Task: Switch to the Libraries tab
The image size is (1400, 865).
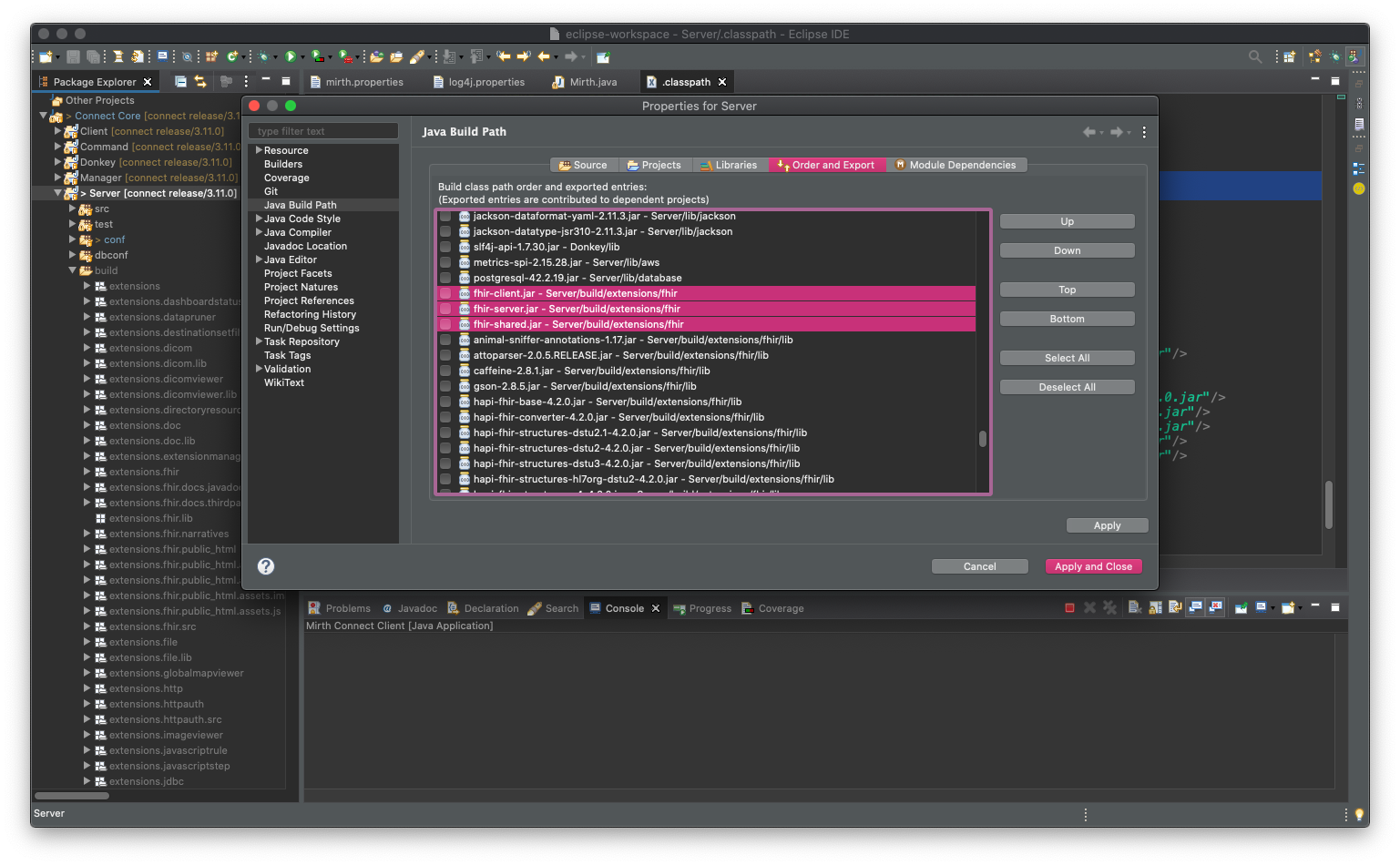Action: 730,165
